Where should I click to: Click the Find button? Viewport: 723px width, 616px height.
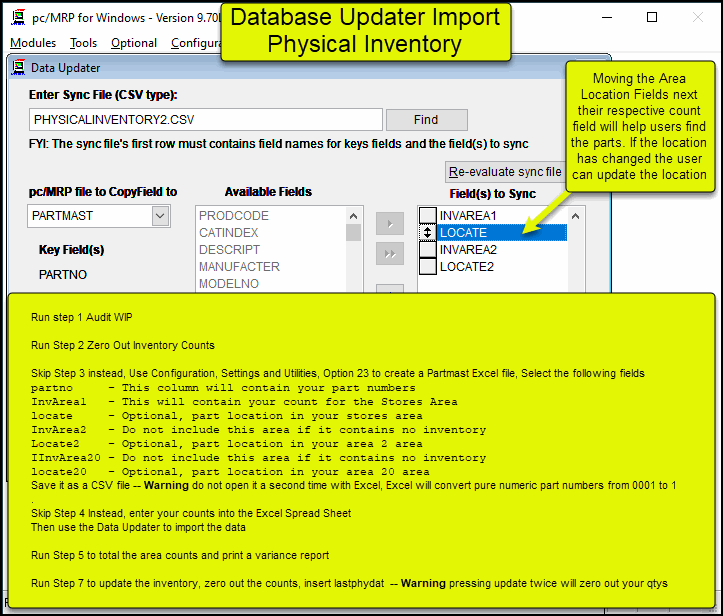427,120
